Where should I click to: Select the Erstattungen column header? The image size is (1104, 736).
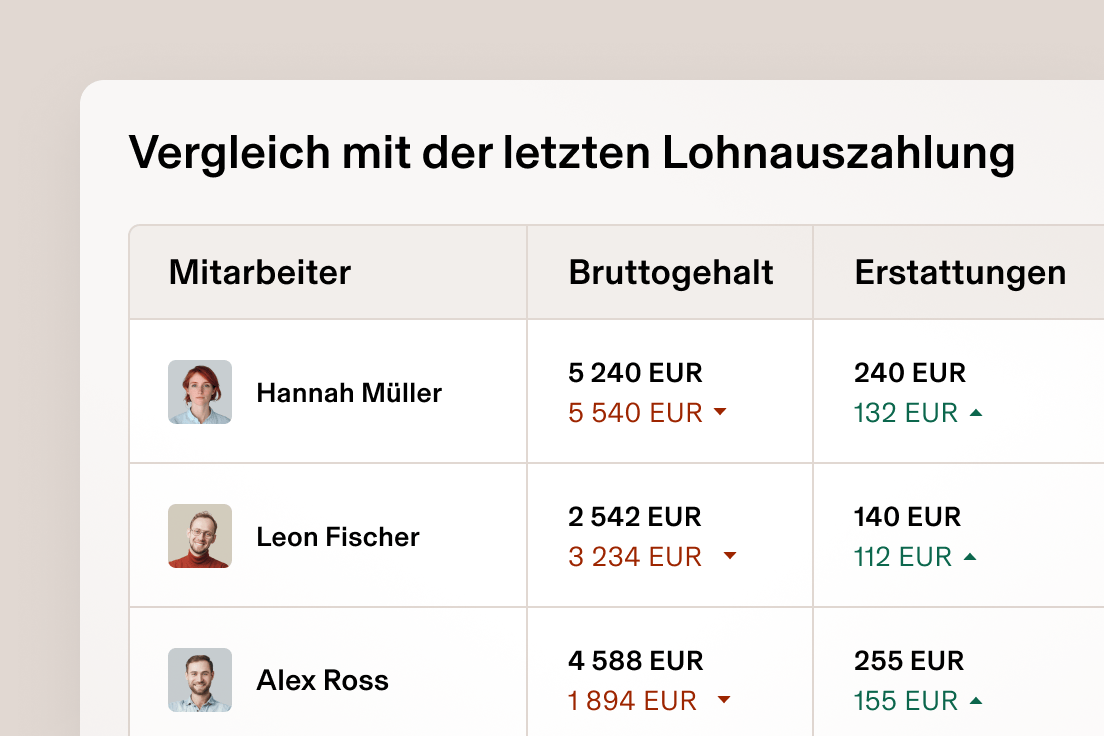(x=959, y=272)
